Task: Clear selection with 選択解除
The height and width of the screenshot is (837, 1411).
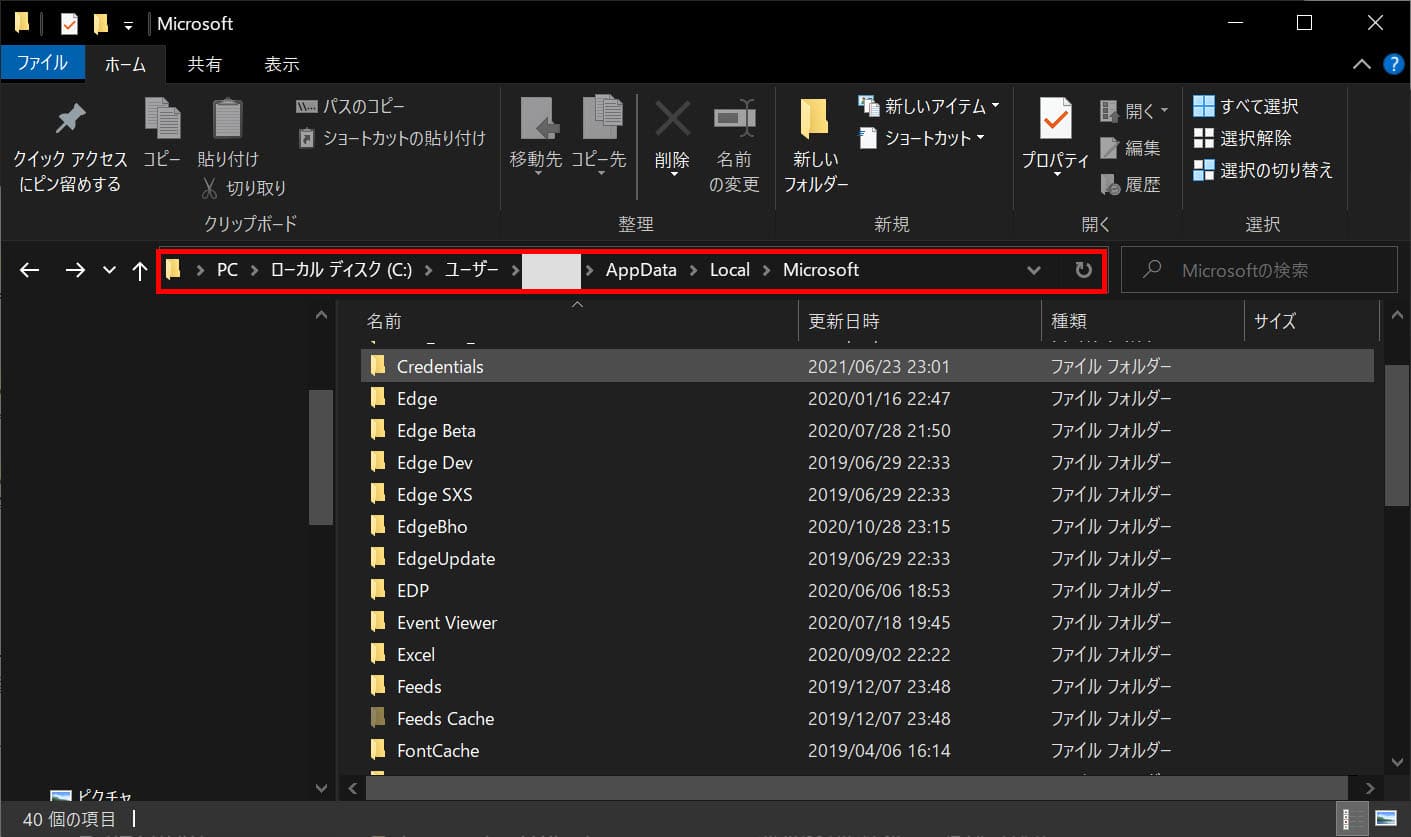Action: click(x=1242, y=138)
